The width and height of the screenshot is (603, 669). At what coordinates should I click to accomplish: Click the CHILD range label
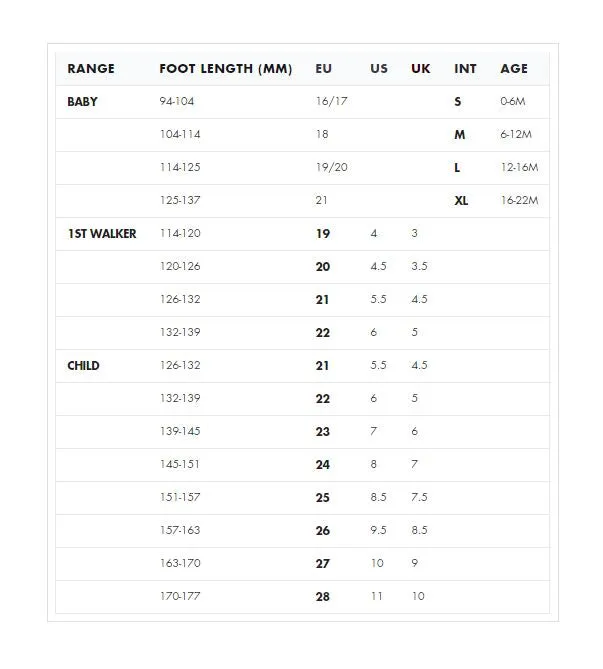coord(83,366)
